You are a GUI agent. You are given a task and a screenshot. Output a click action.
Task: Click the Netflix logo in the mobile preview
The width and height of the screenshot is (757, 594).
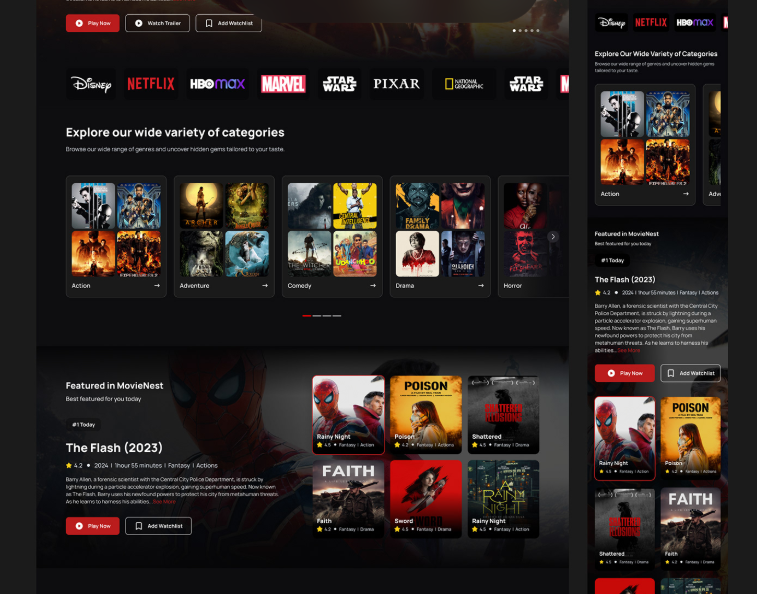coord(651,22)
